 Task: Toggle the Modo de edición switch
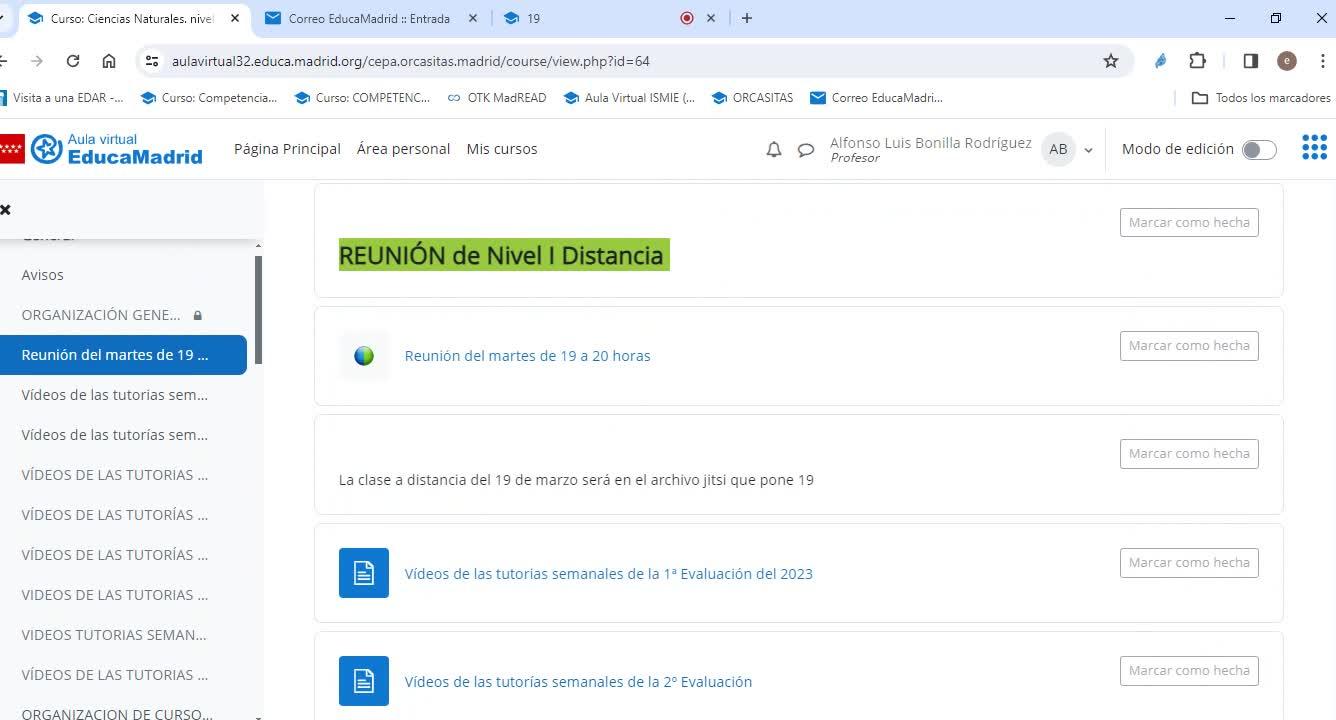1259,150
